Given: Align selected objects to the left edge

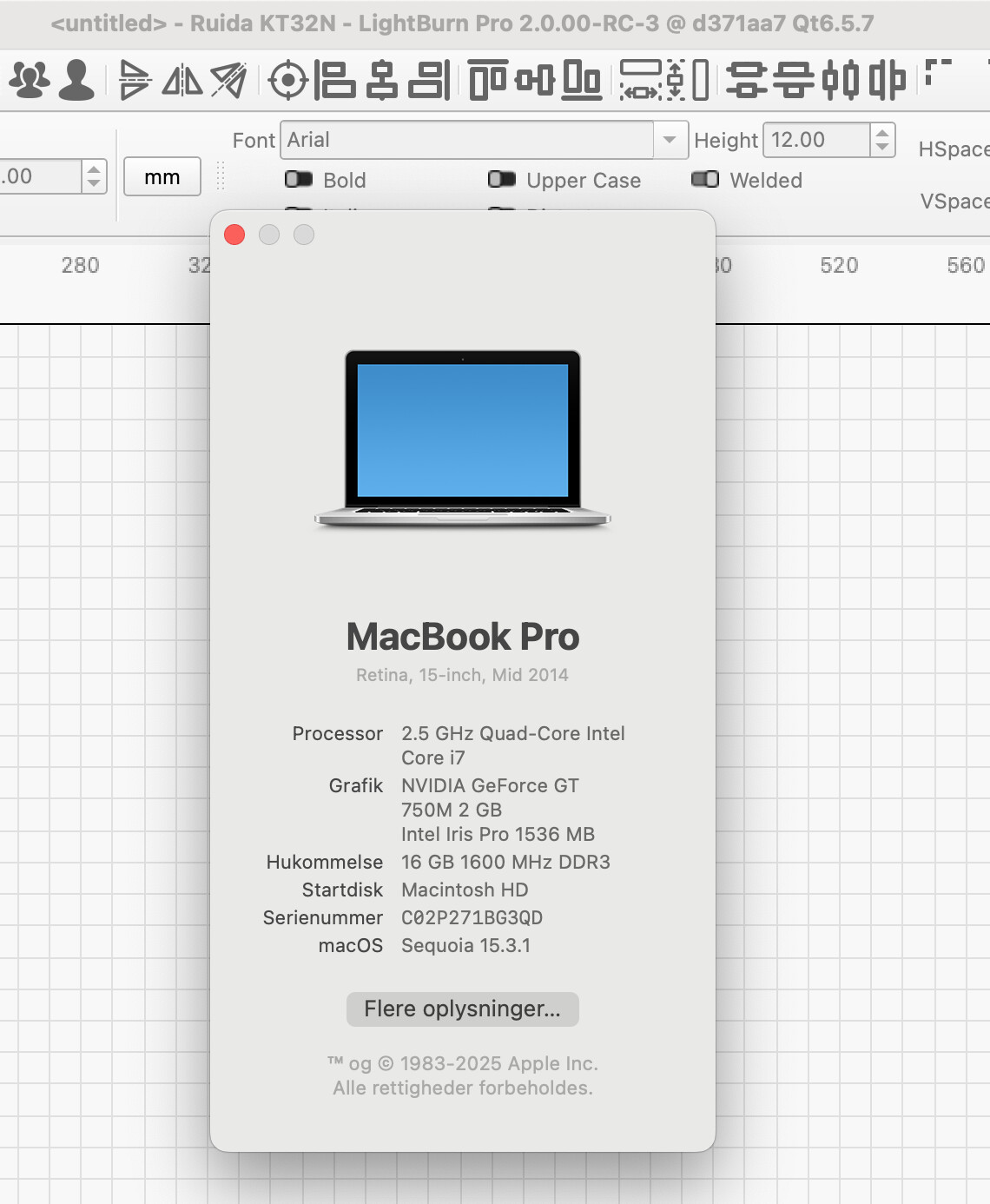Looking at the screenshot, I should point(334,81).
